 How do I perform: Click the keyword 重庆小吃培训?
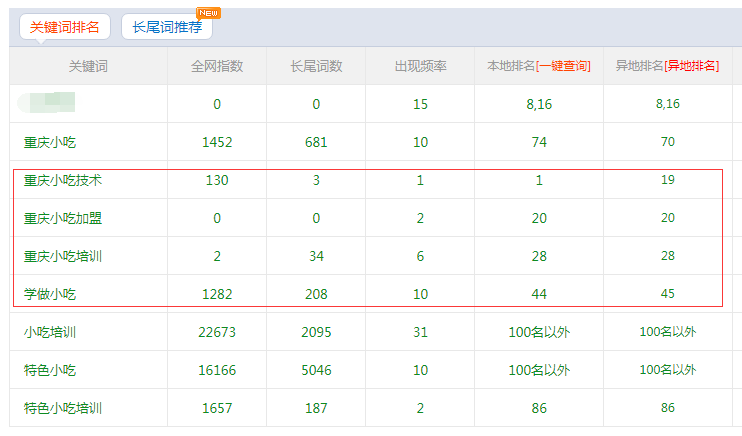click(63, 256)
